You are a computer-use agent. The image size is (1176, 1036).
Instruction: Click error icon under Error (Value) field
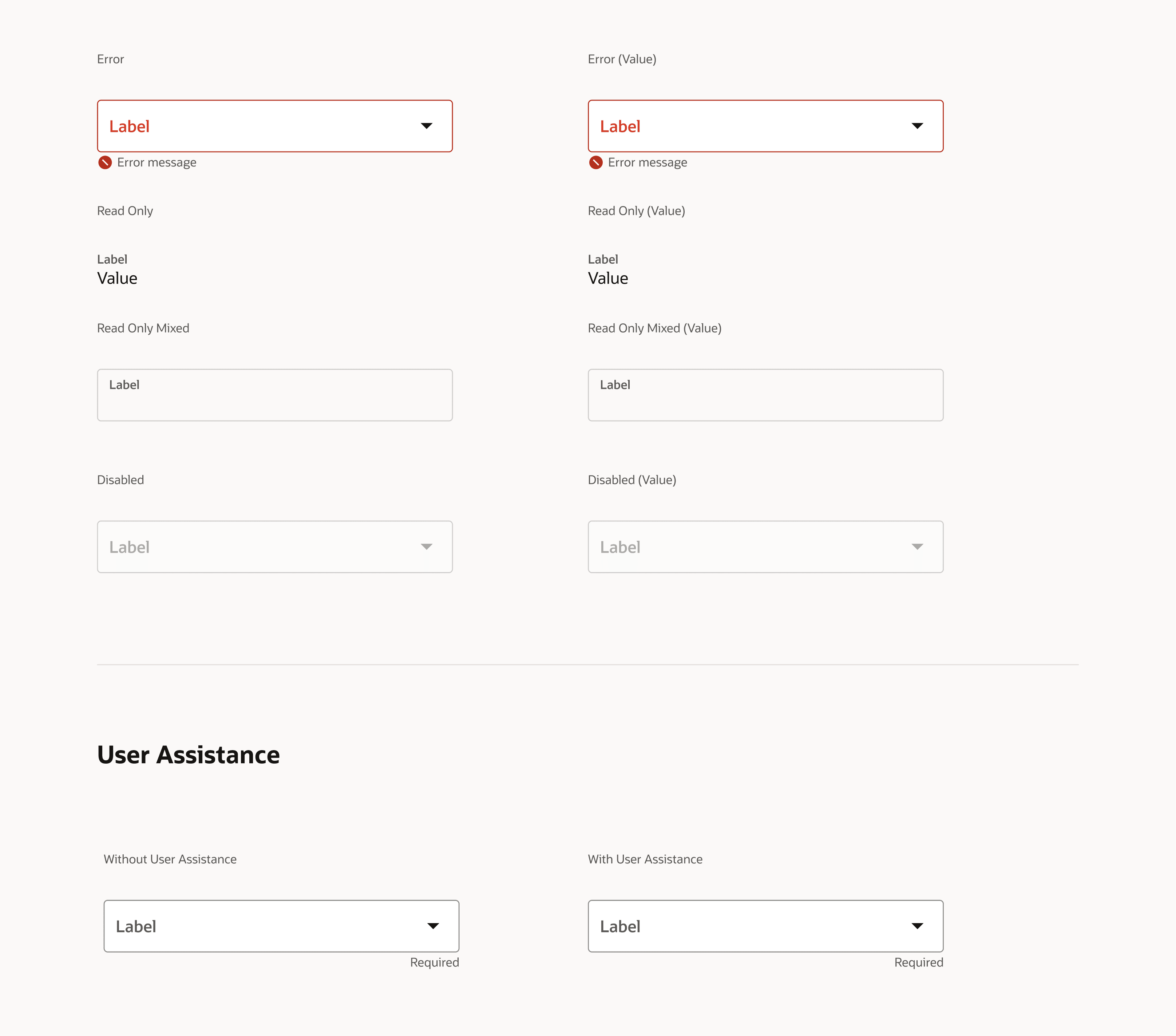(x=595, y=162)
